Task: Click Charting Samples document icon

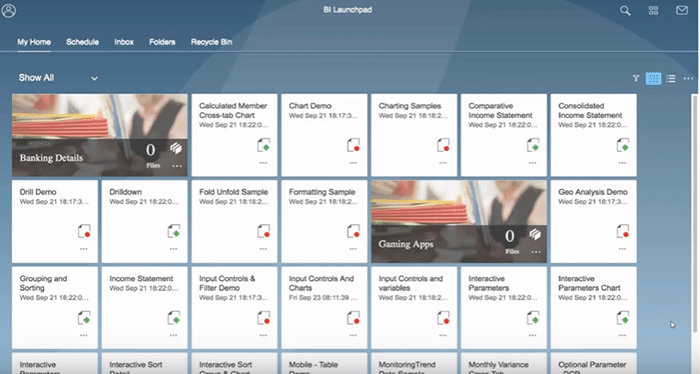Action: 443,145
